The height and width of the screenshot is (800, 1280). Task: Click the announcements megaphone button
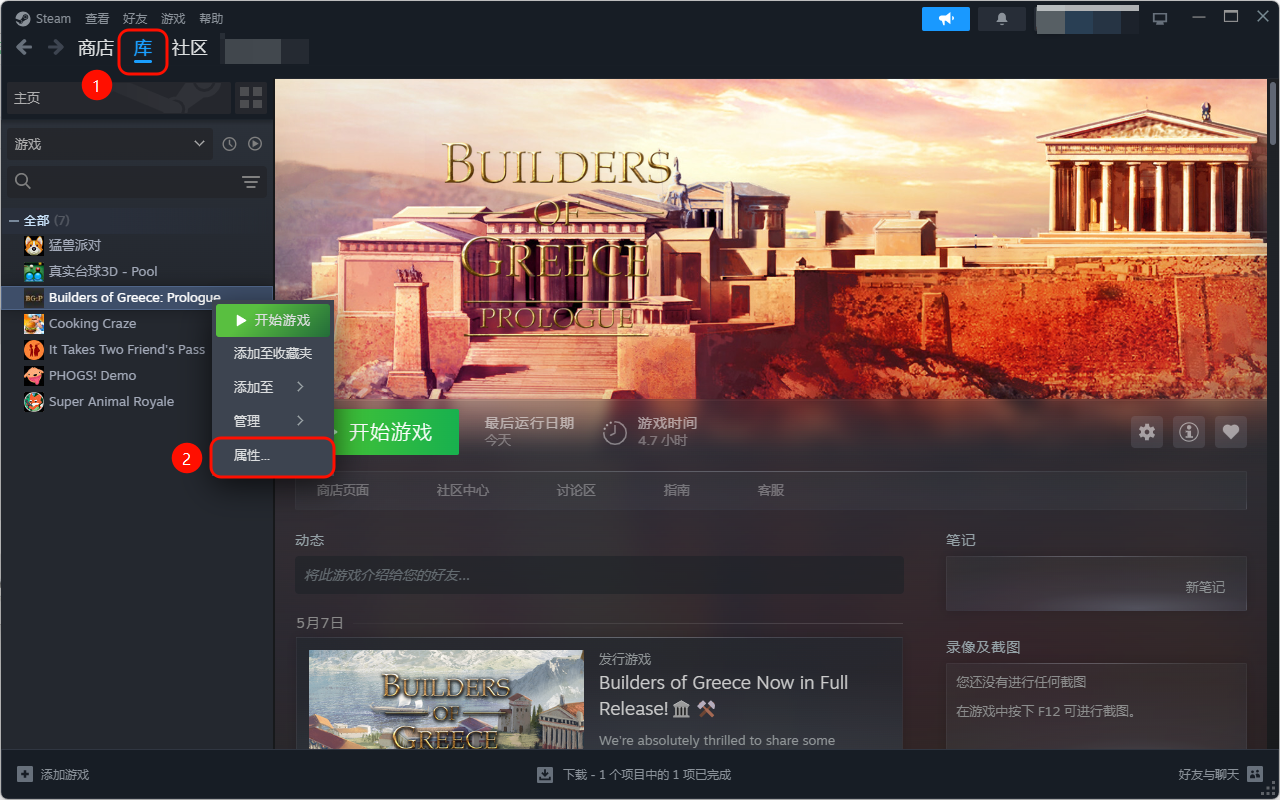tap(946, 19)
